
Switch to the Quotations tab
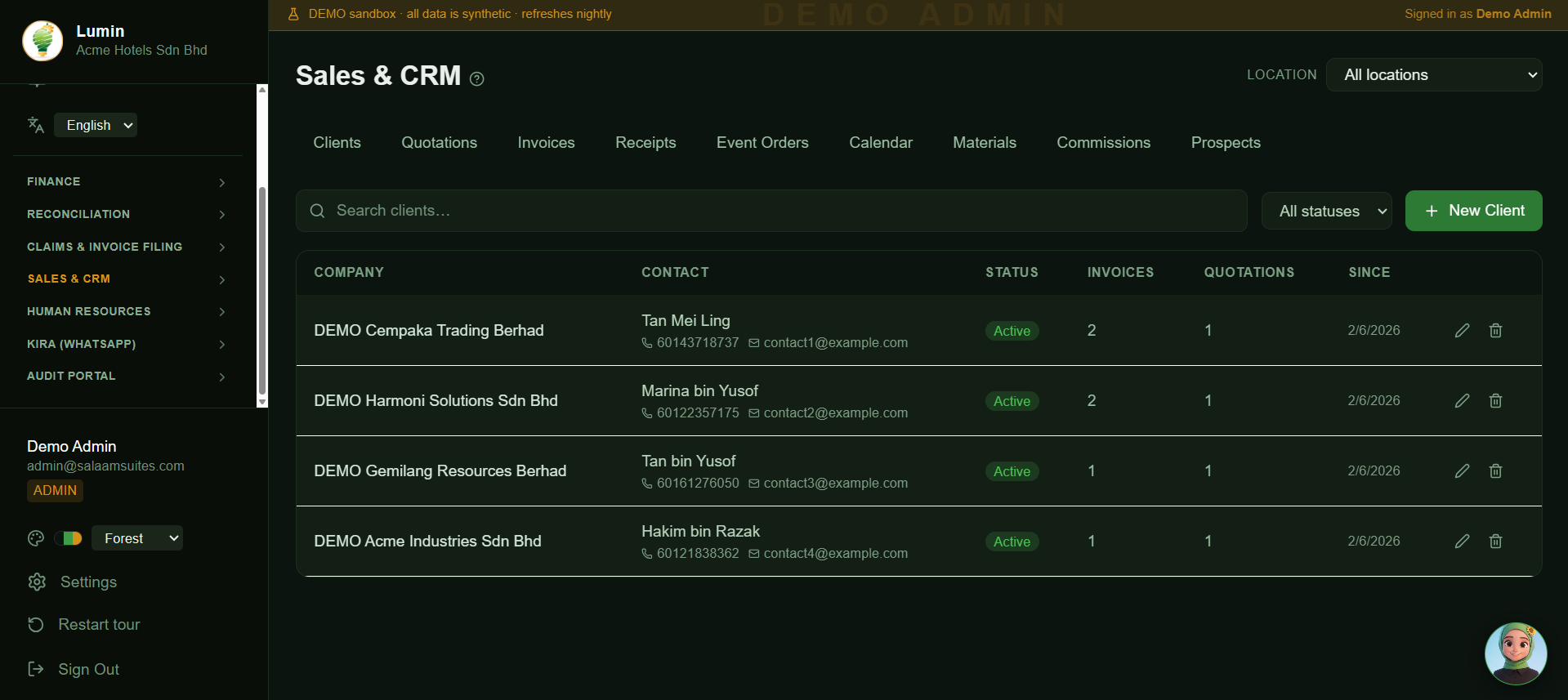(x=439, y=142)
